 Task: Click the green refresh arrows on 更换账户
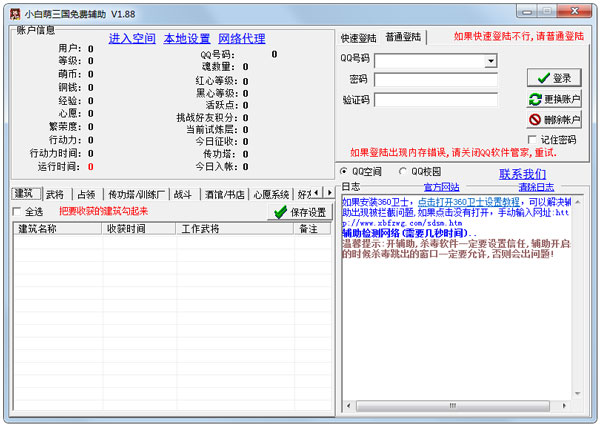tap(535, 100)
